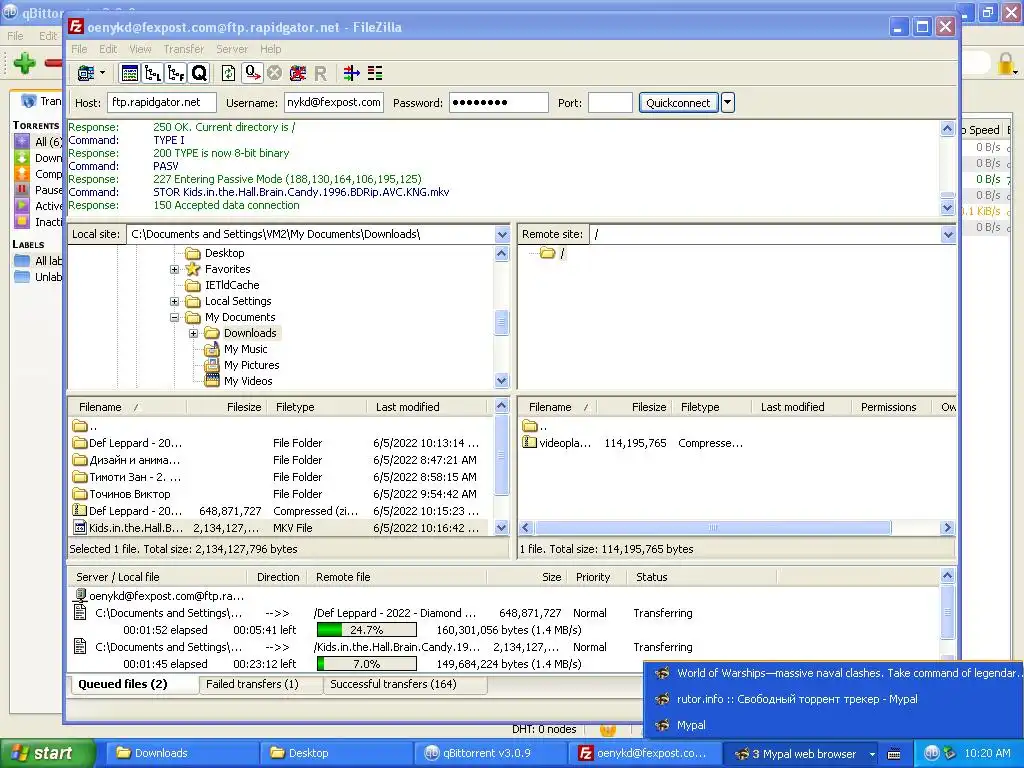Refresh the file and folder lists
This screenshot has width=1024, height=768.
[228, 73]
